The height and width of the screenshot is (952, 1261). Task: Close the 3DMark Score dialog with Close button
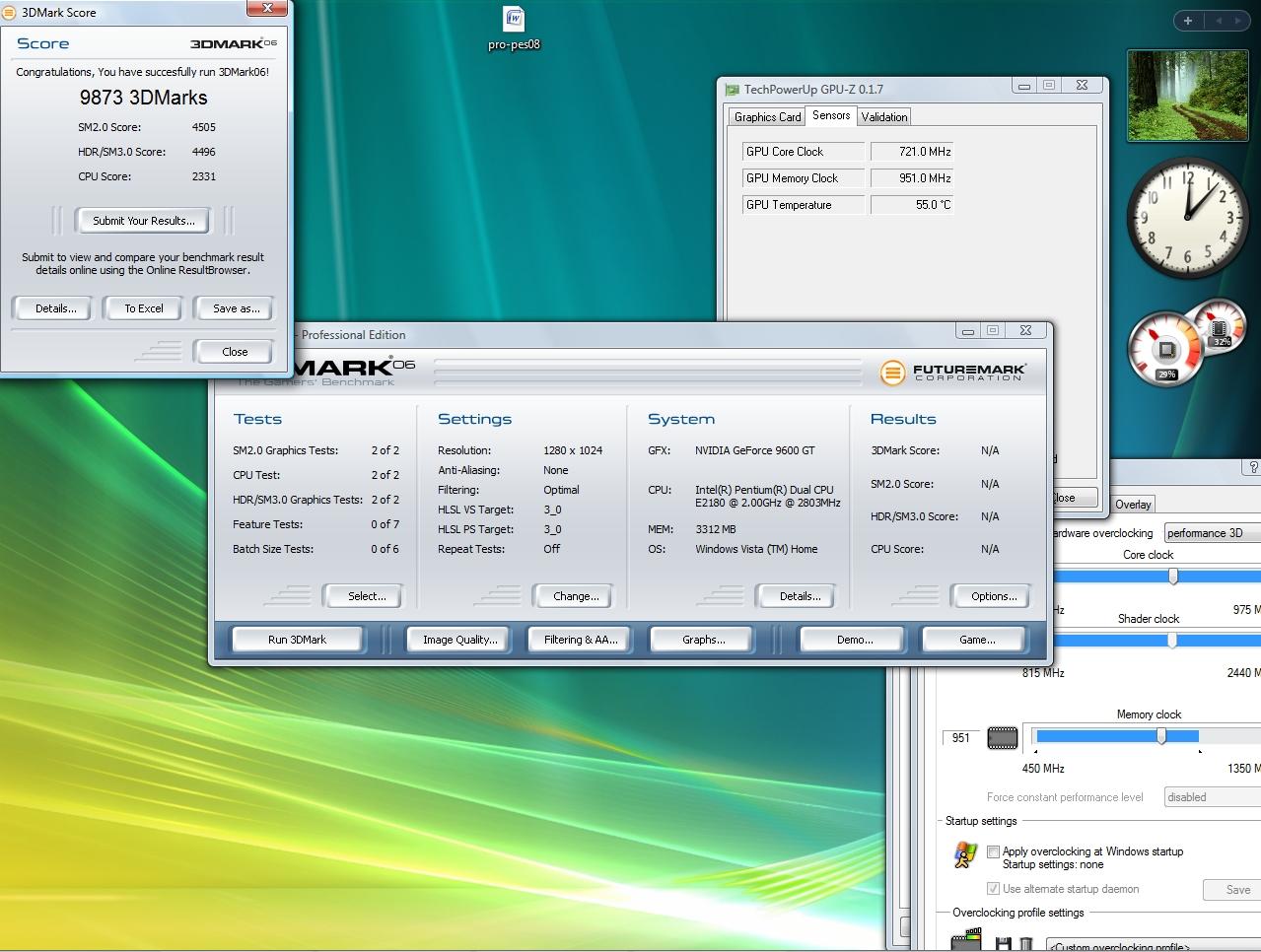235,352
